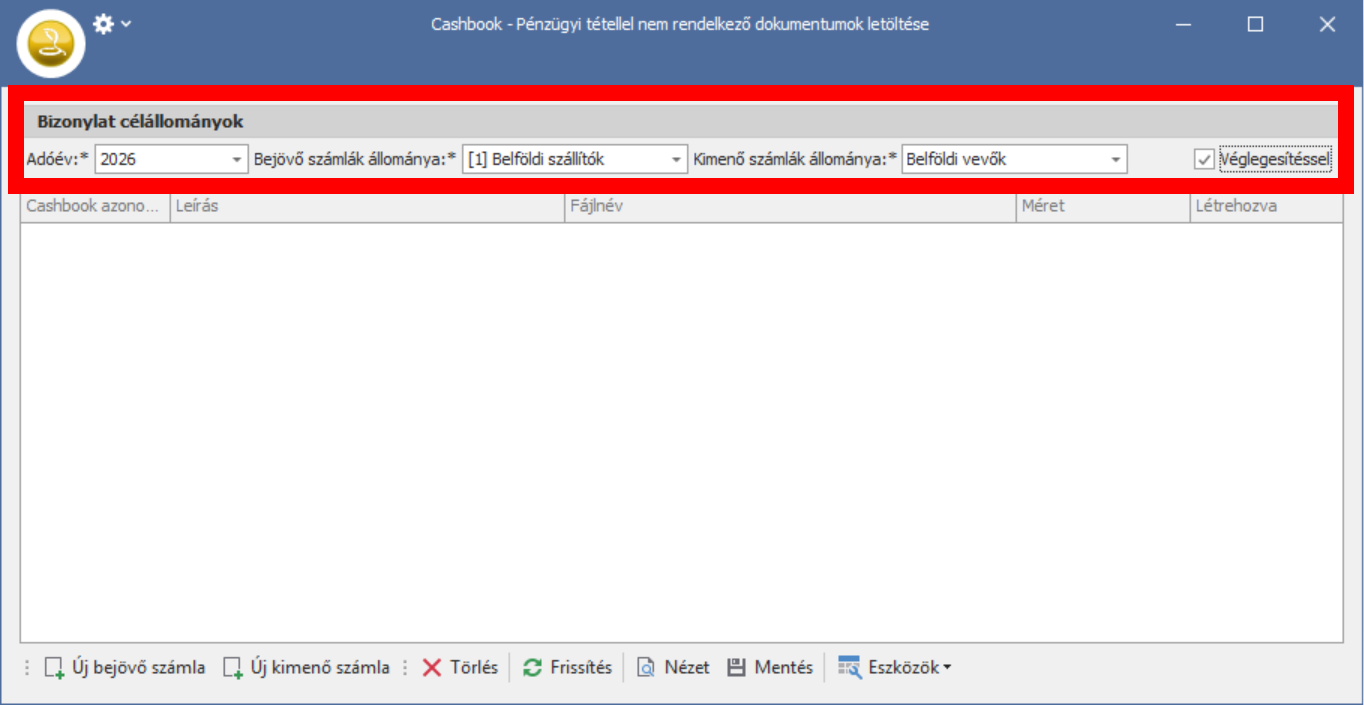Image resolution: width=1364 pixels, height=705 pixels.
Task: Close the Cashbook window
Action: [x=1327, y=24]
